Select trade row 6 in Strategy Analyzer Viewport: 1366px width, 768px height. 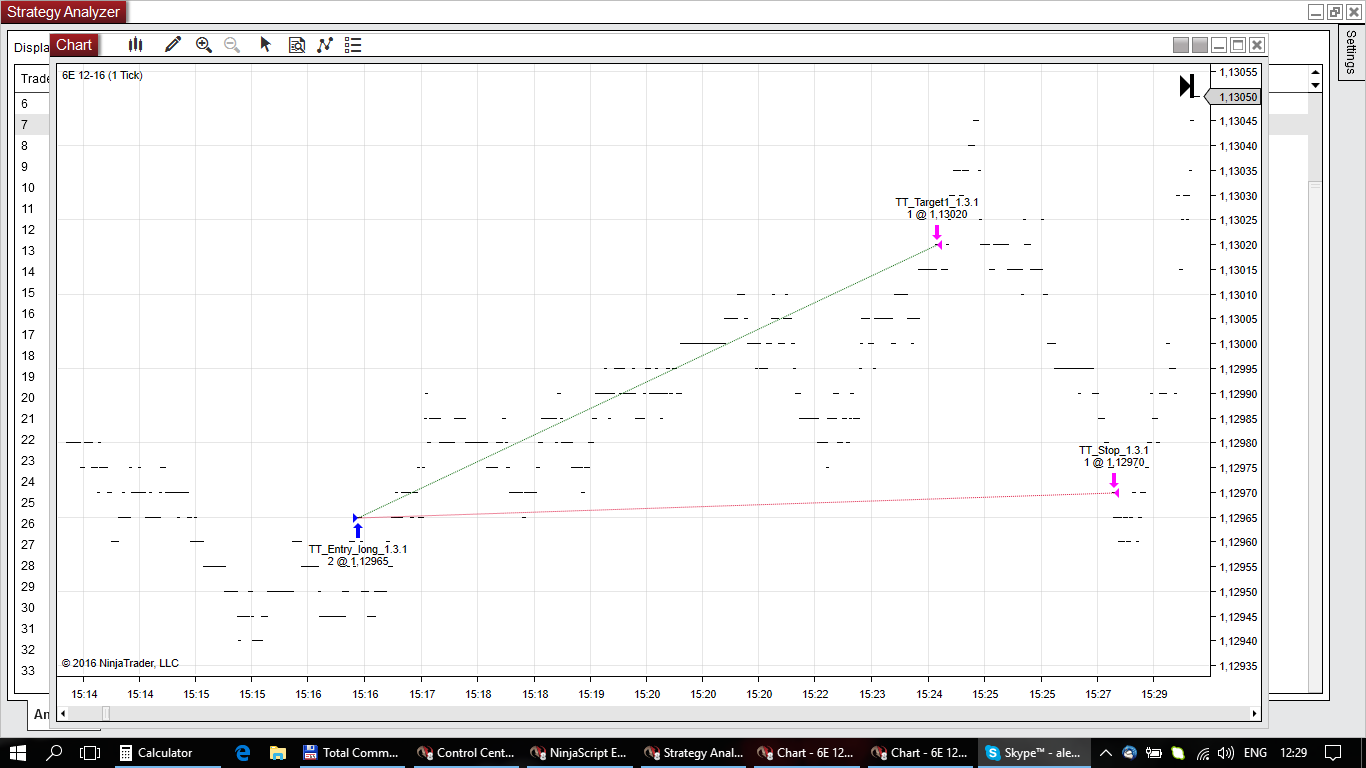[x=32, y=103]
